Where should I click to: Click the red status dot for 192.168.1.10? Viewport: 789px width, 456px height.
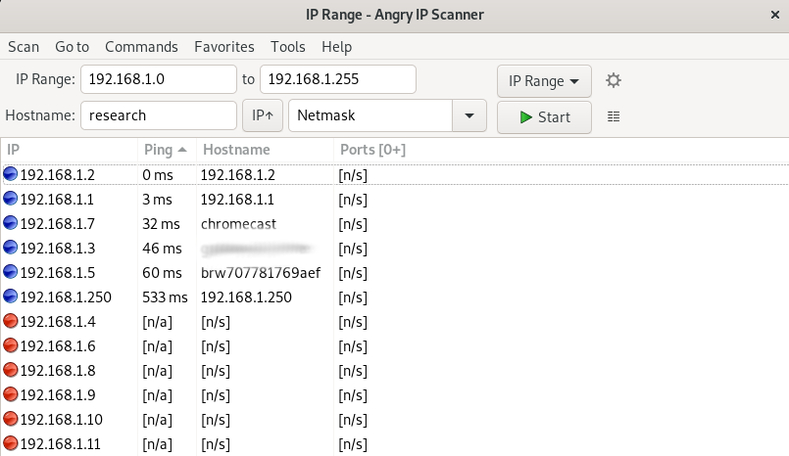click(x=11, y=419)
